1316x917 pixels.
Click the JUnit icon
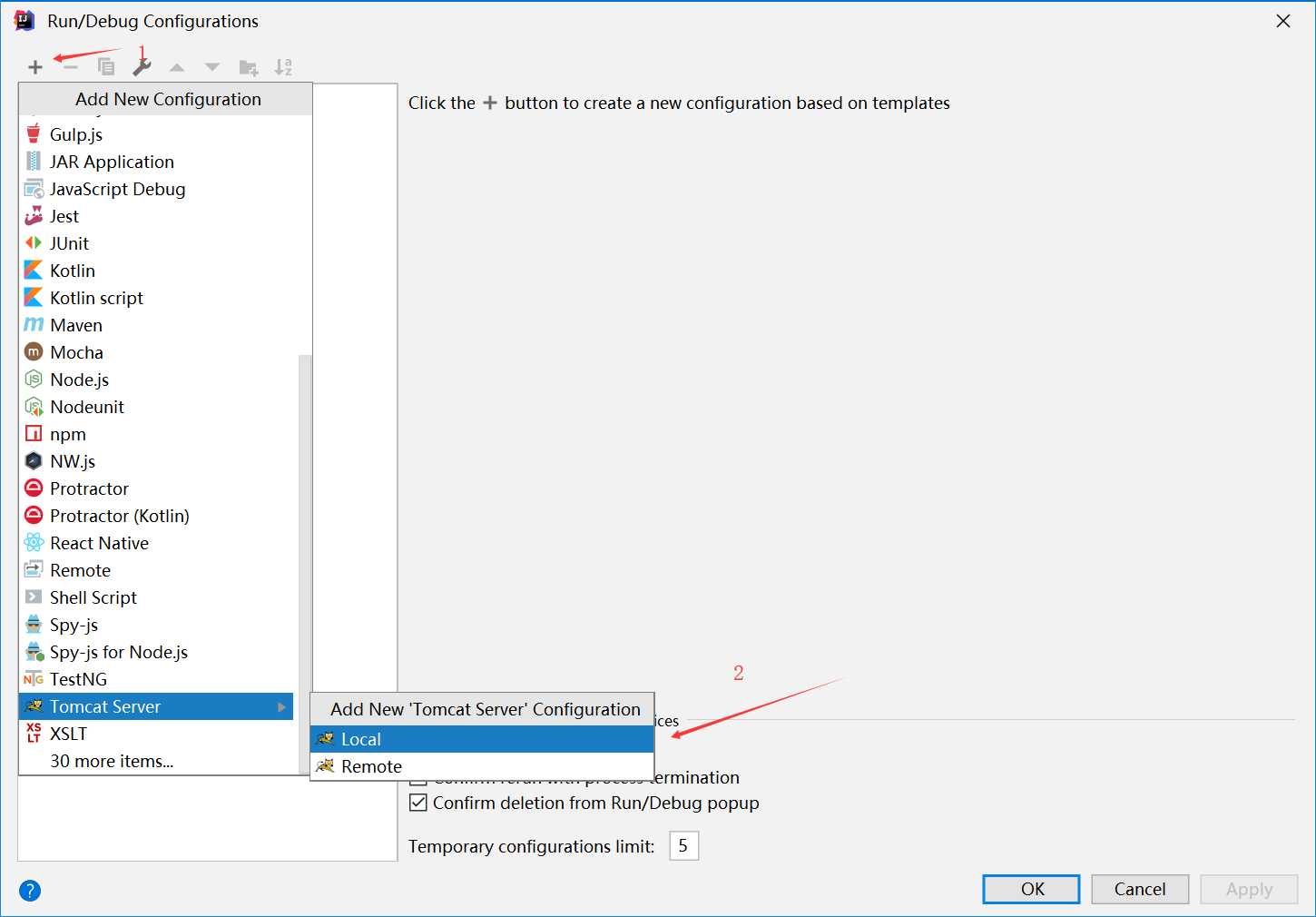(x=34, y=243)
